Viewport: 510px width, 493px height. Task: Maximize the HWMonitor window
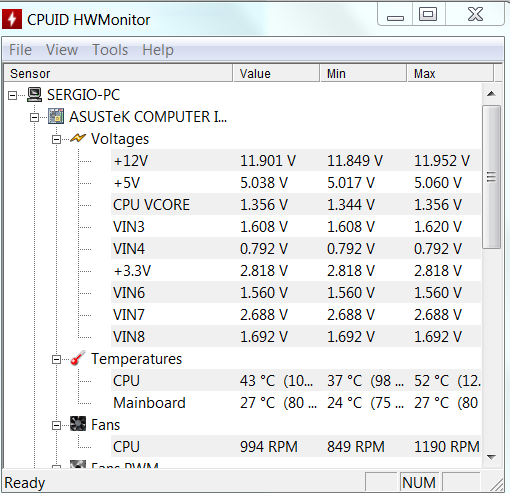[x=428, y=14]
